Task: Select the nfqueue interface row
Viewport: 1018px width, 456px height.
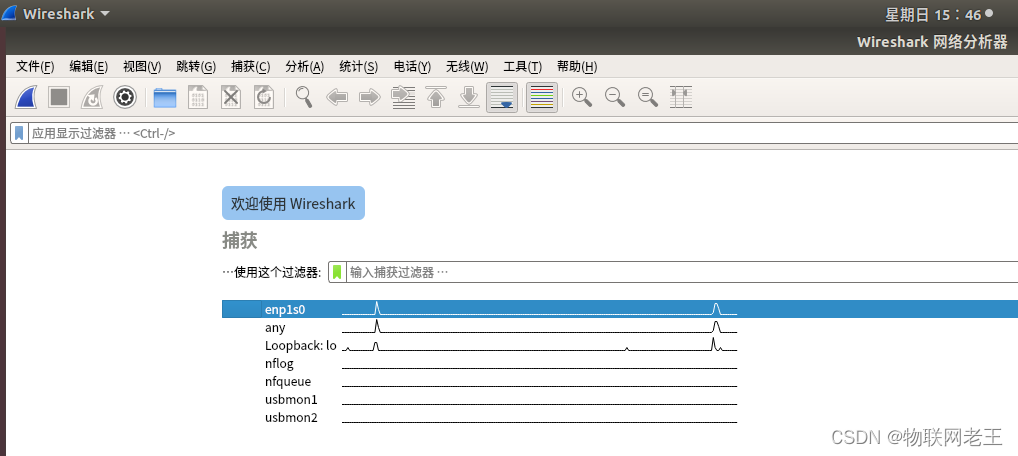Action: (x=620, y=381)
